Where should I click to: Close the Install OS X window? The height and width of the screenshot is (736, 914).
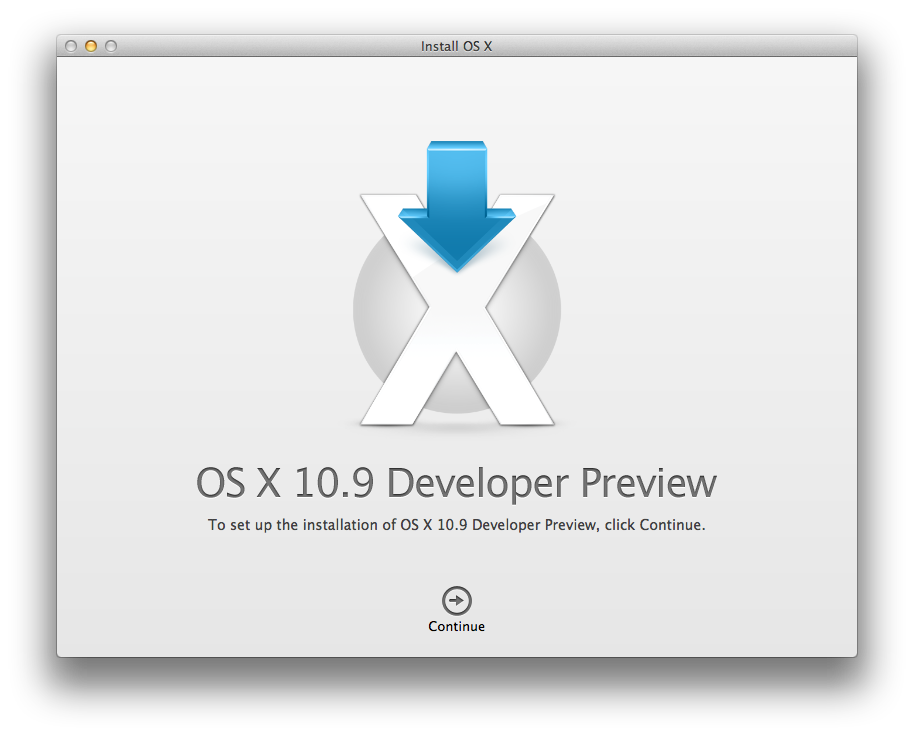tap(71, 46)
